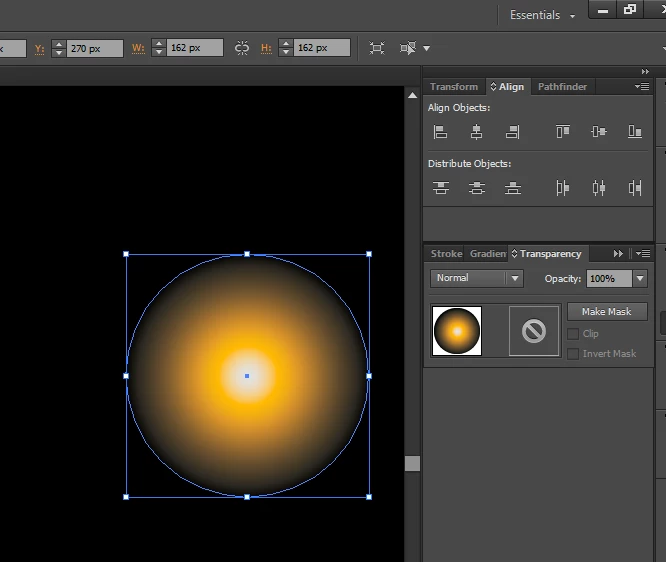This screenshot has height=562, width=666.
Task: Click Horizontal Distribute Right icon
Action: click(x=634, y=187)
